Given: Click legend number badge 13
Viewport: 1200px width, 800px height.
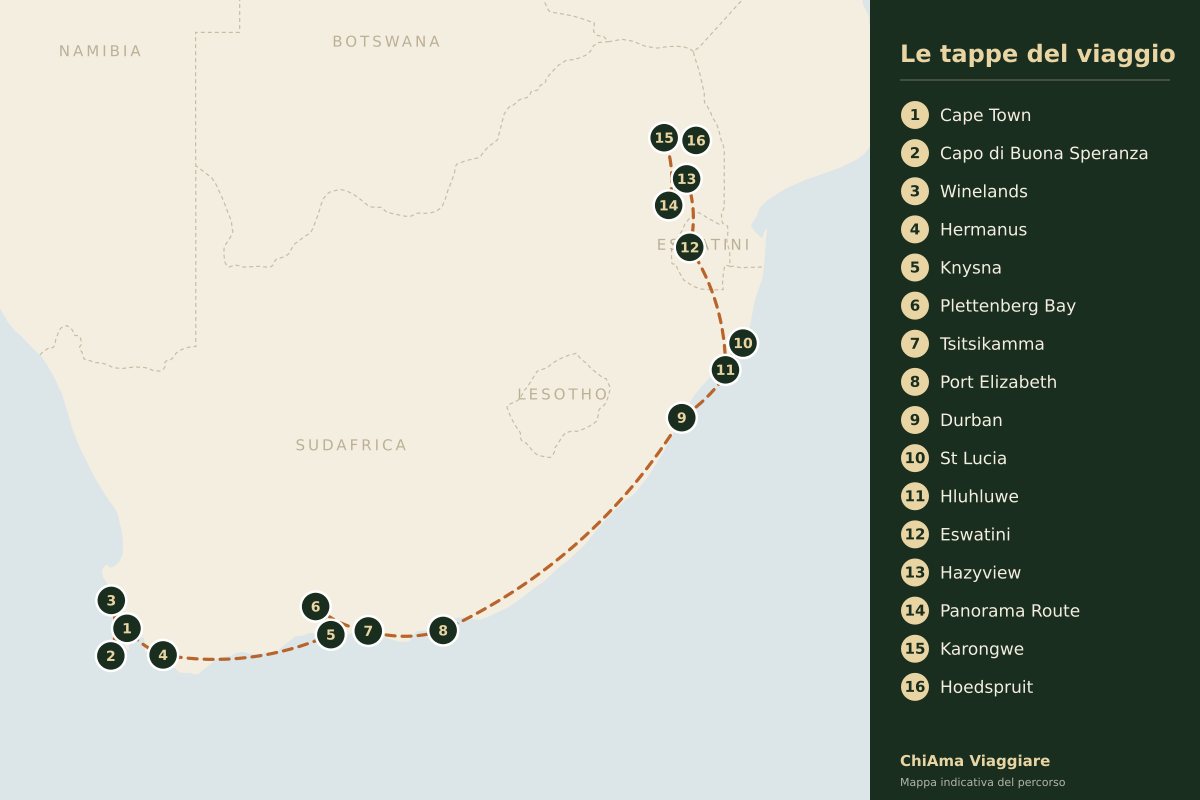Looking at the screenshot, I should click(915, 573).
